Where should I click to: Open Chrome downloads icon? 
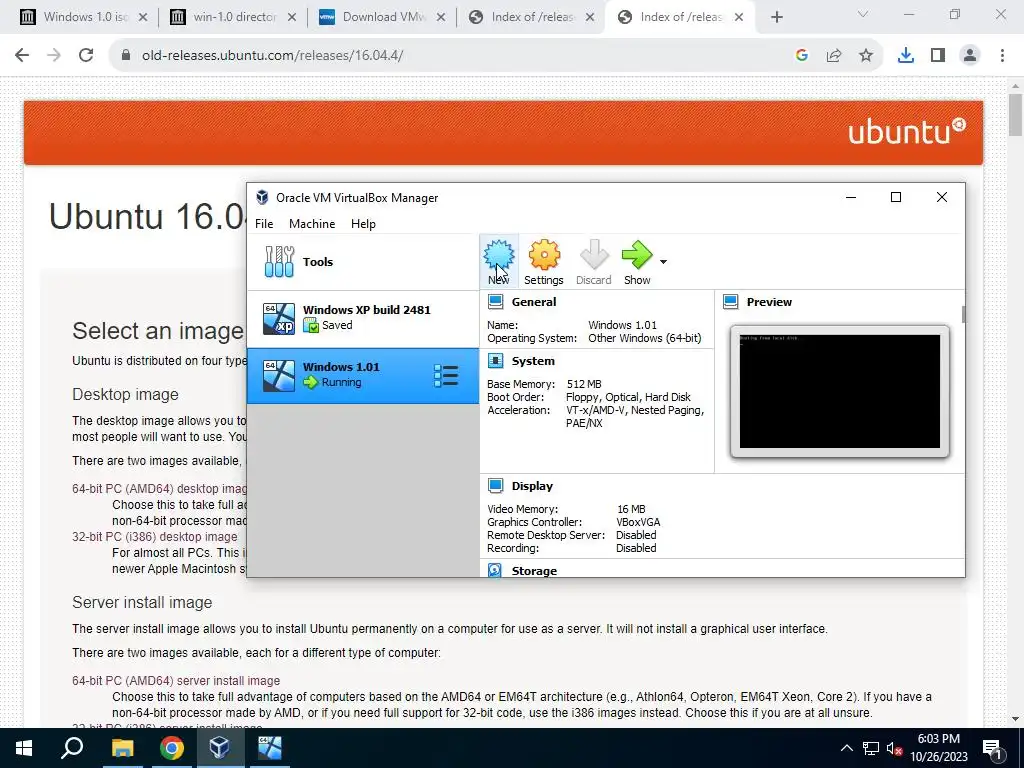click(906, 56)
